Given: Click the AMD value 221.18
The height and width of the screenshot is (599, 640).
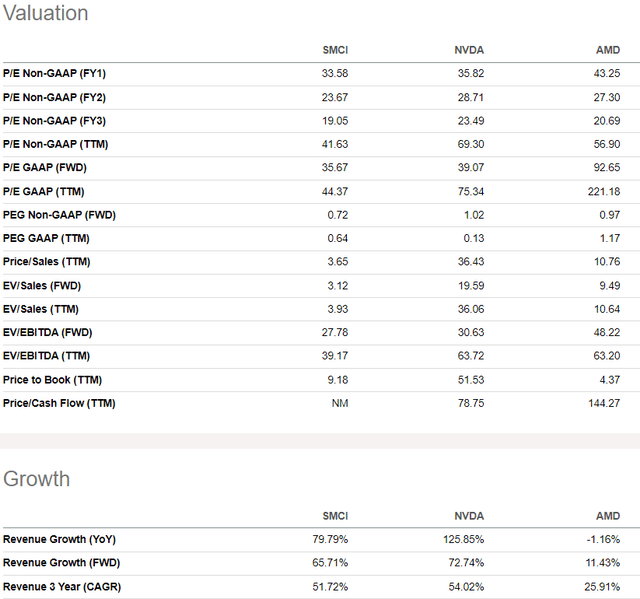Looking at the screenshot, I should (604, 191).
